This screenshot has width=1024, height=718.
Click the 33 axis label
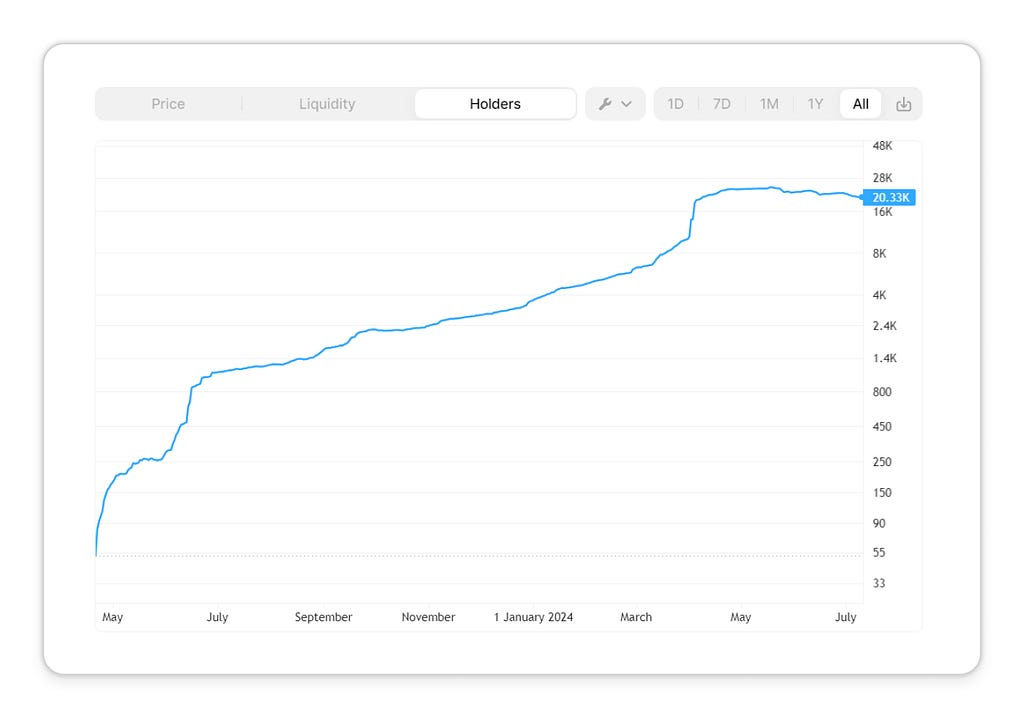(x=879, y=583)
